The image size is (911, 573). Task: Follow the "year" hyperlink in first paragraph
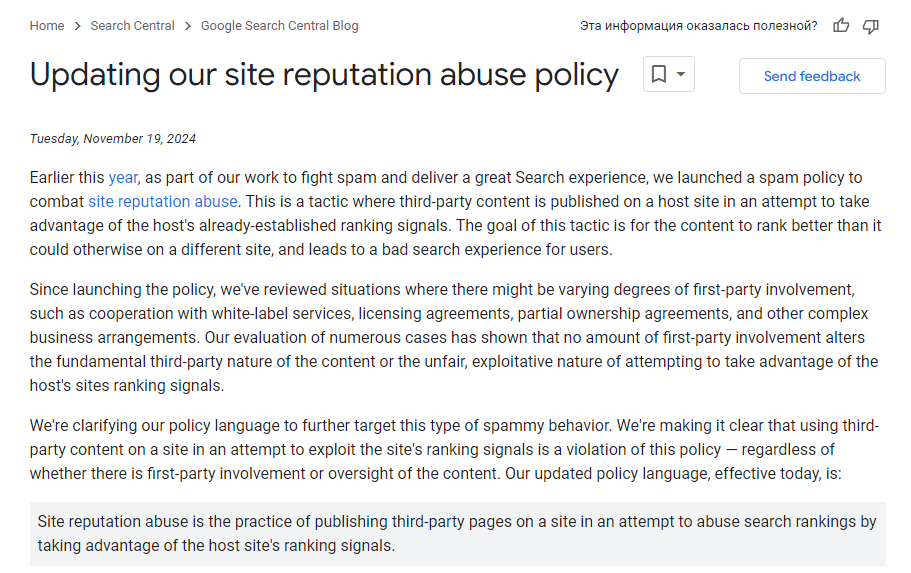coord(123,178)
